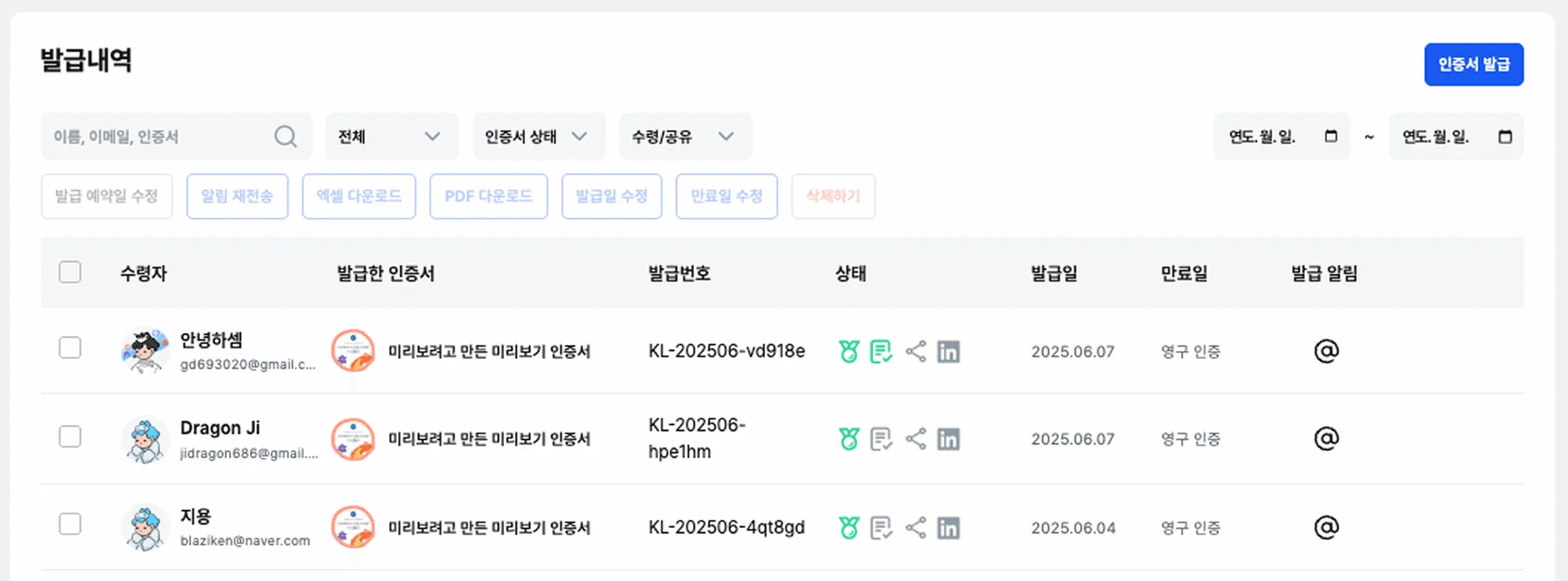The image size is (1568, 581).
Task: Open the 인증서 상태 dropdown
Action: click(x=537, y=136)
